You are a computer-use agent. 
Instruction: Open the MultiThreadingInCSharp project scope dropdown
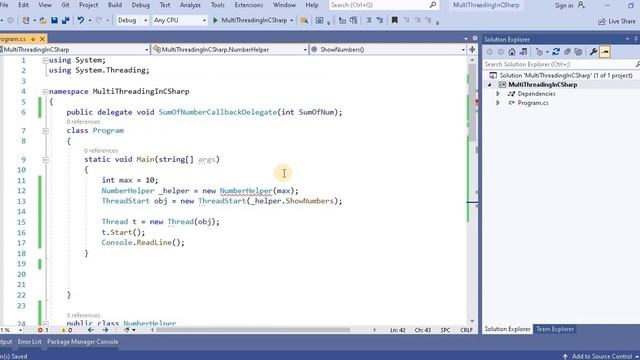pos(74,49)
